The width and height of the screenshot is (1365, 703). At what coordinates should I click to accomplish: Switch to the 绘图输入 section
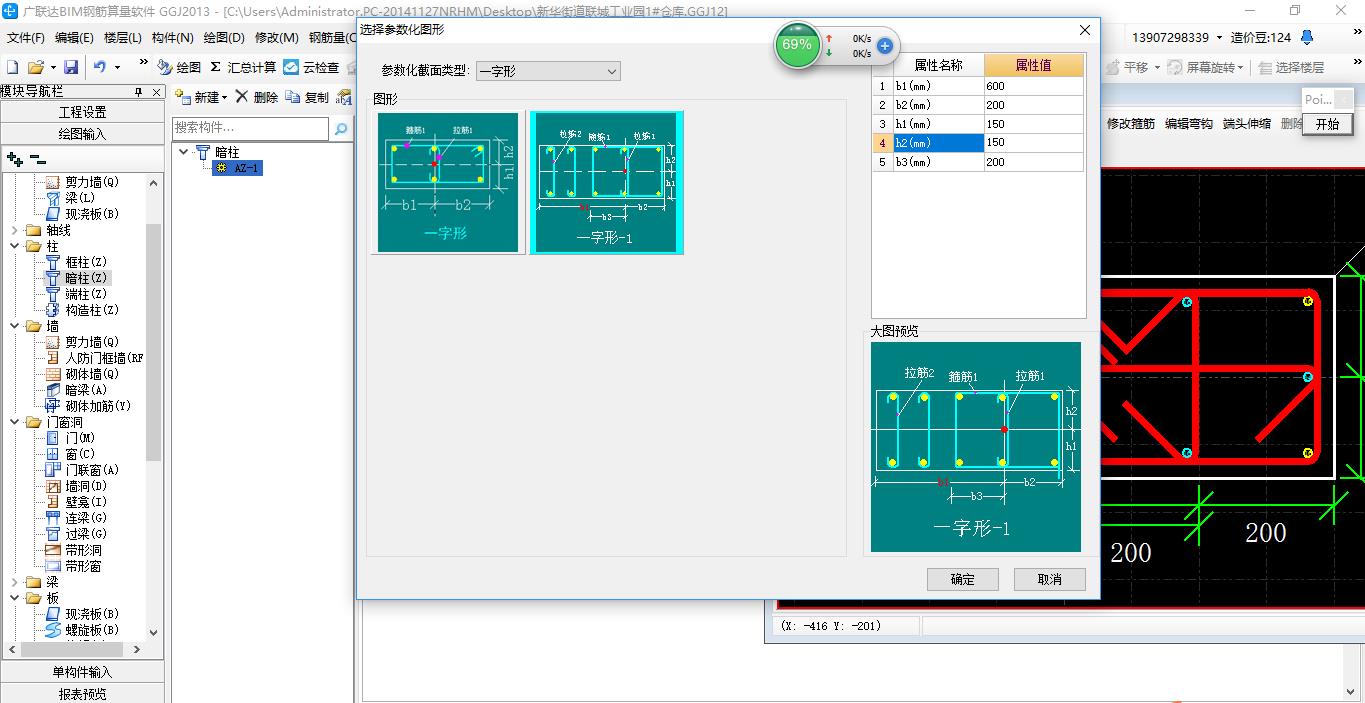point(82,134)
